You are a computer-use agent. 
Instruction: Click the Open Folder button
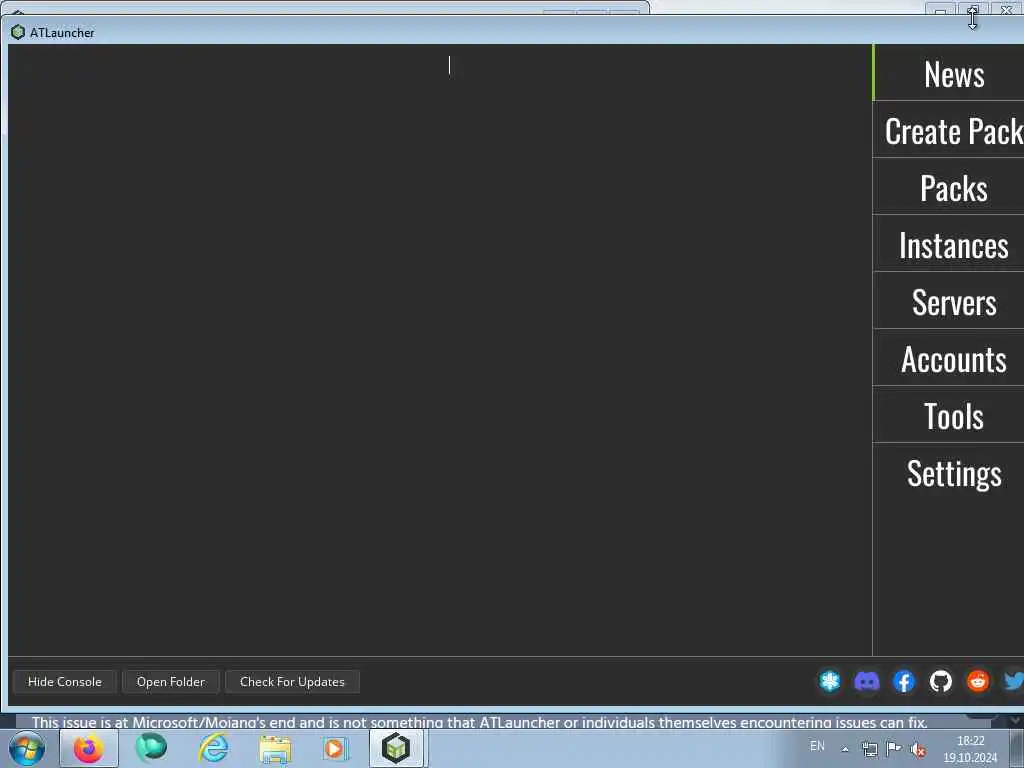point(170,681)
